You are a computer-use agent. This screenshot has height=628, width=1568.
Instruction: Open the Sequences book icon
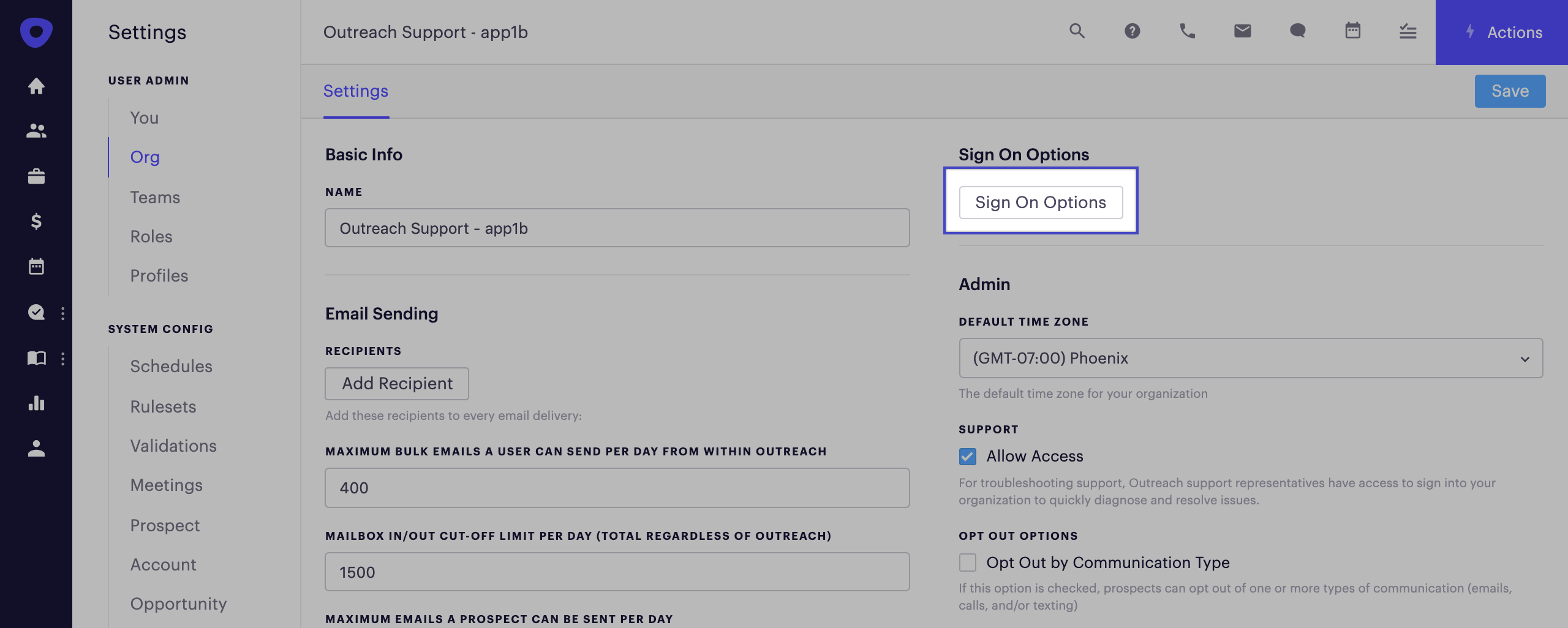coord(36,357)
